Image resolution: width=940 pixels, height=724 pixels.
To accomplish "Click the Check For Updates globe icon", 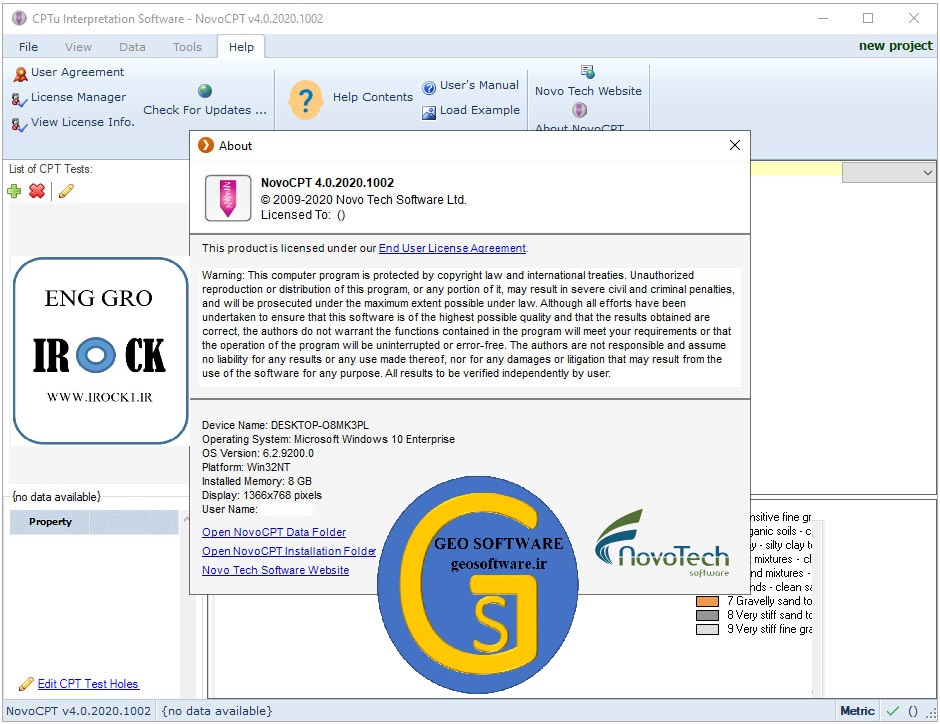I will [205, 91].
